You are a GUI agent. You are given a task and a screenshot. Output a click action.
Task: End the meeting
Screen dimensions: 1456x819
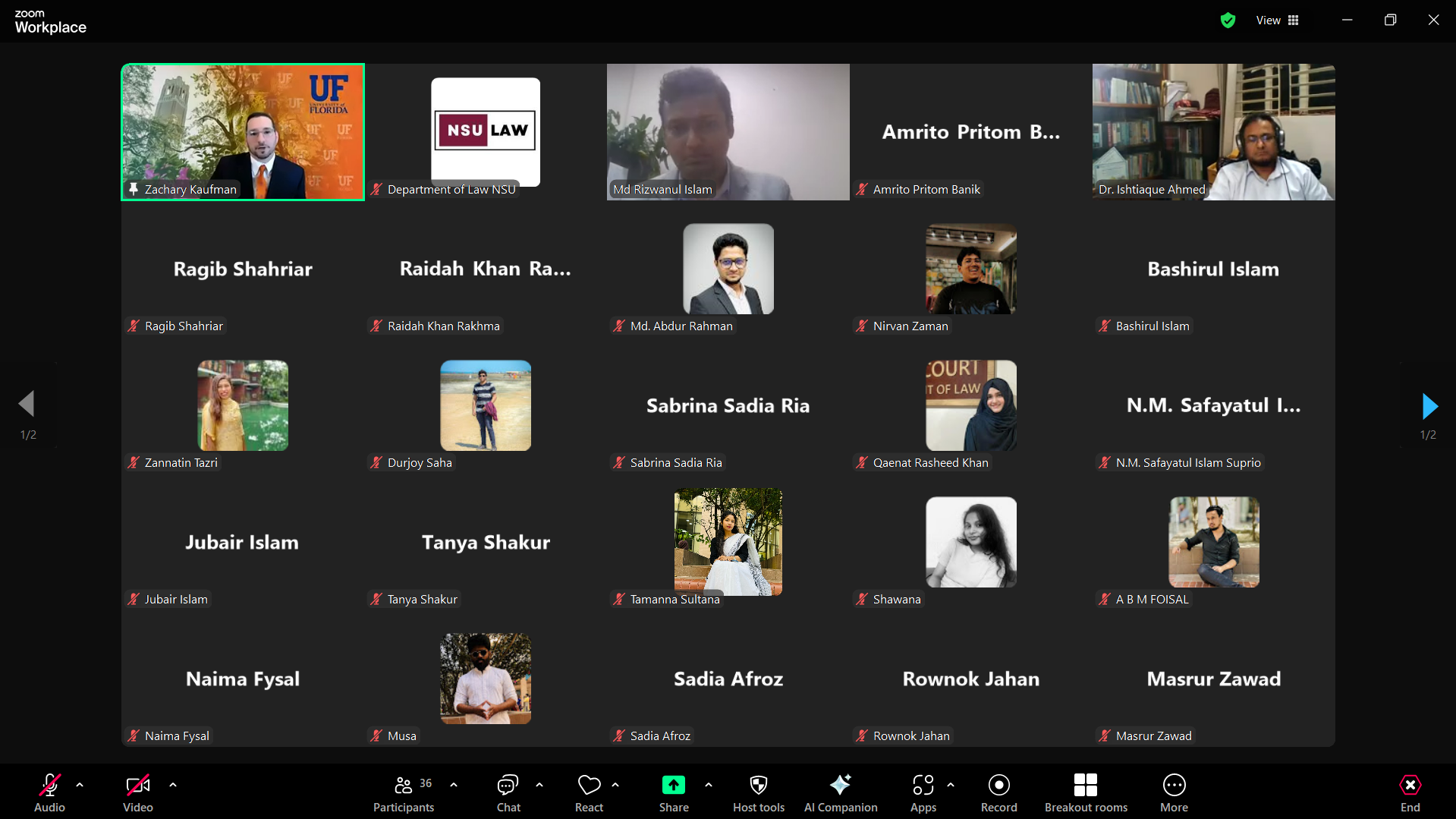(x=1410, y=792)
